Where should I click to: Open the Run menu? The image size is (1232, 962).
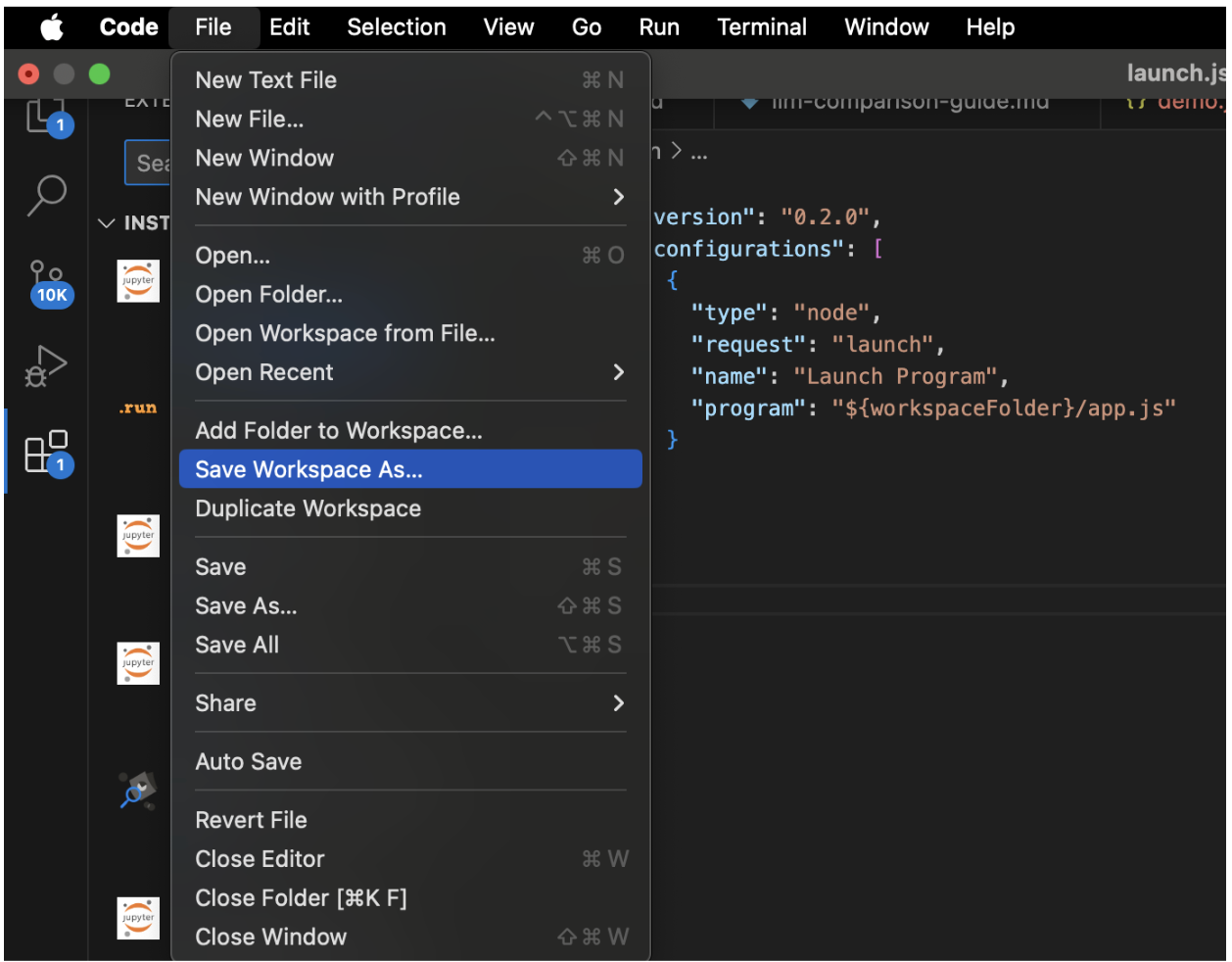pyautogui.click(x=659, y=27)
